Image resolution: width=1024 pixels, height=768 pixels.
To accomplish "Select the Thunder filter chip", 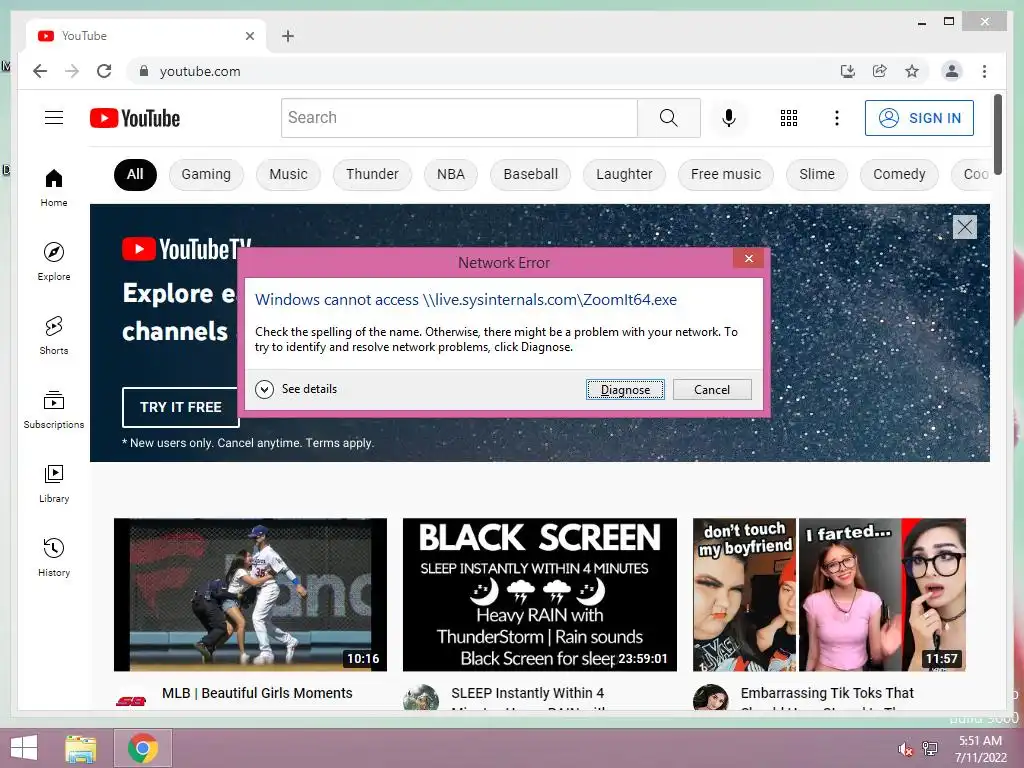I will click(x=372, y=174).
